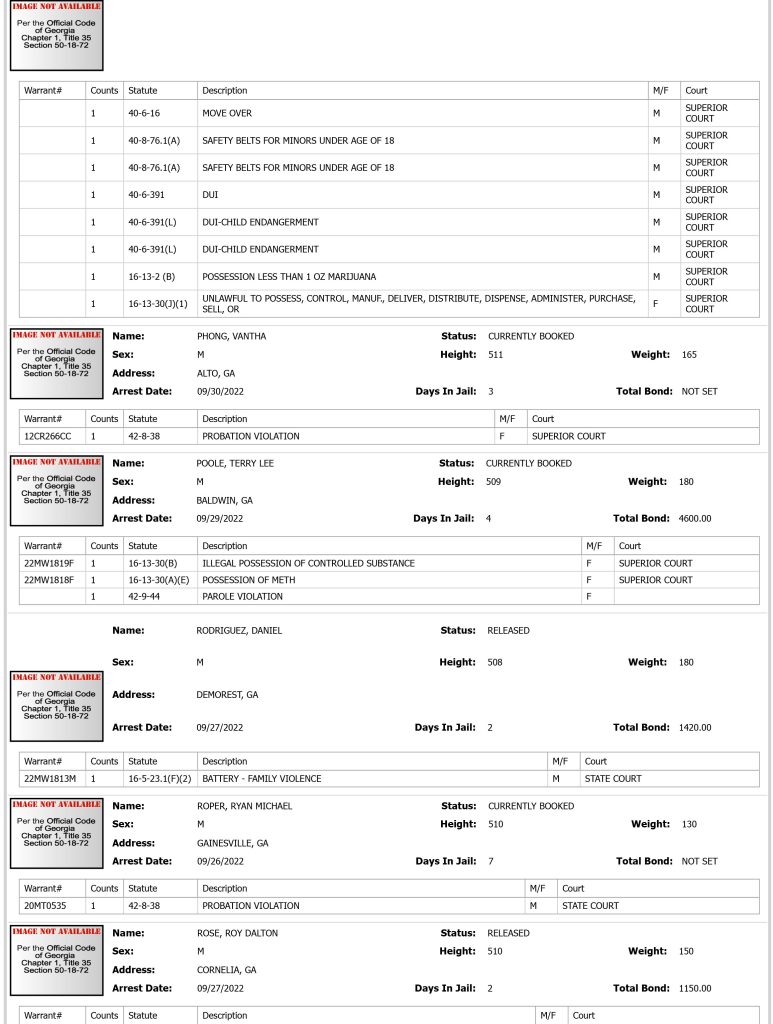This screenshot has width=773, height=1024.
Task: Click the BATTERY - FAMILY VIOLENCE charge
Action: click(x=262, y=778)
